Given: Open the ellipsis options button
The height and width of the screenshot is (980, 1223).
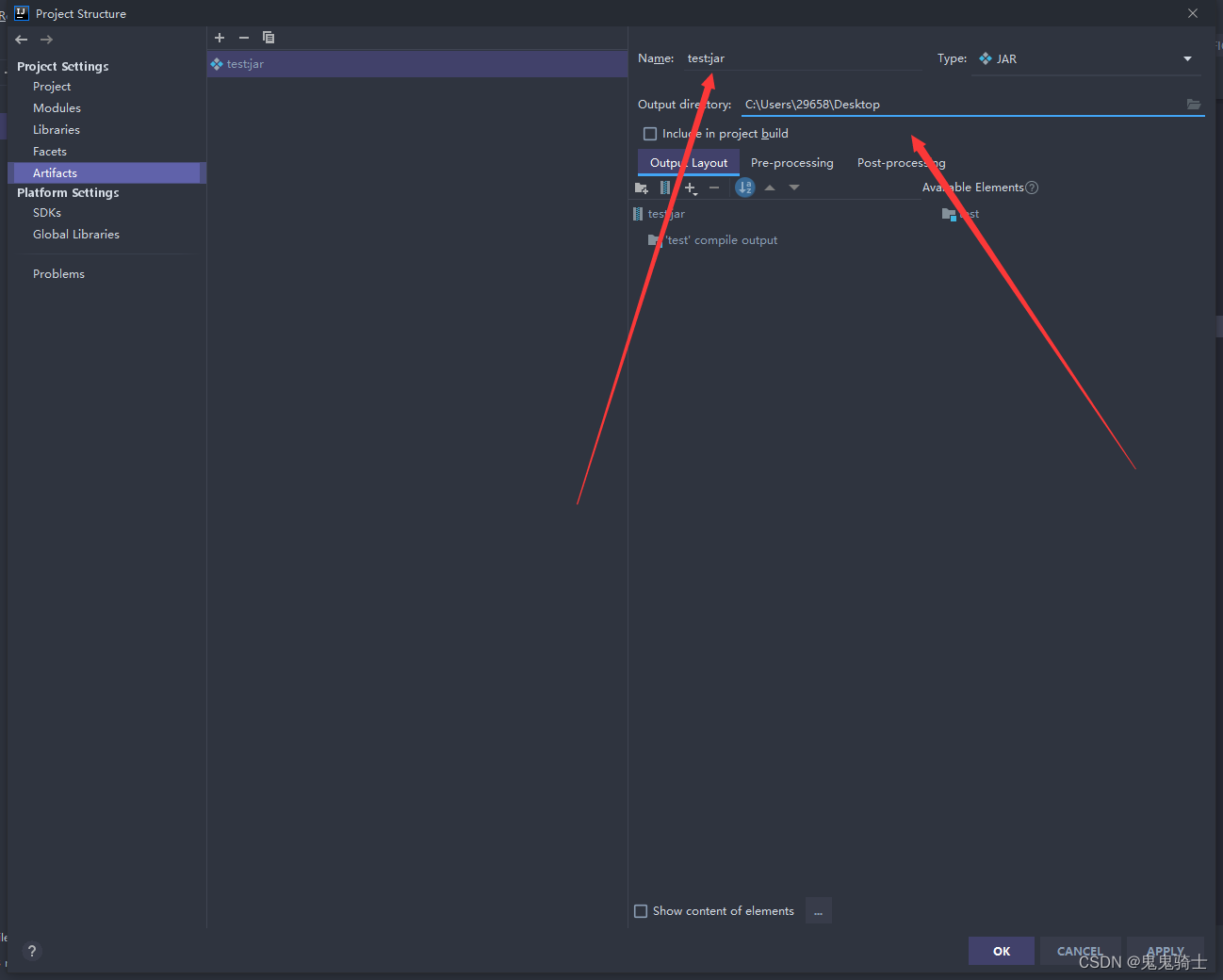Looking at the screenshot, I should coord(818,911).
